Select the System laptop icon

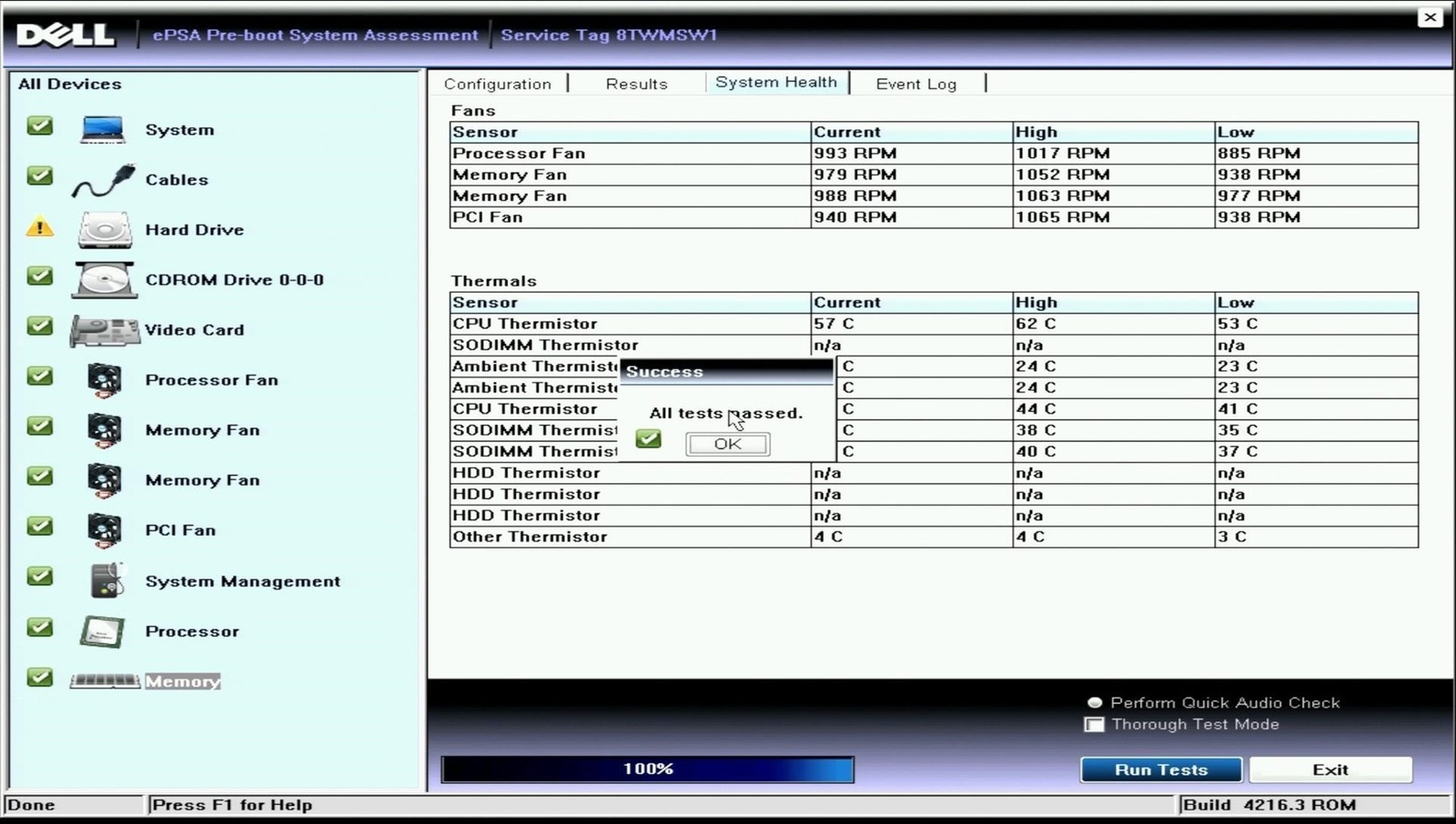[103, 129]
